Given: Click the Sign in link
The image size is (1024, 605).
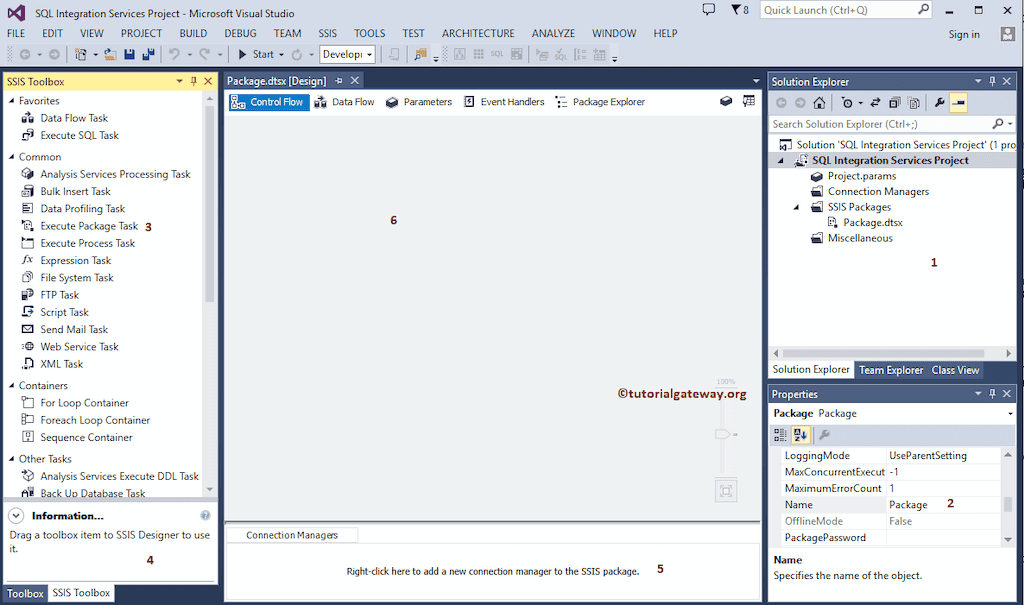Looking at the screenshot, I should tap(963, 33).
